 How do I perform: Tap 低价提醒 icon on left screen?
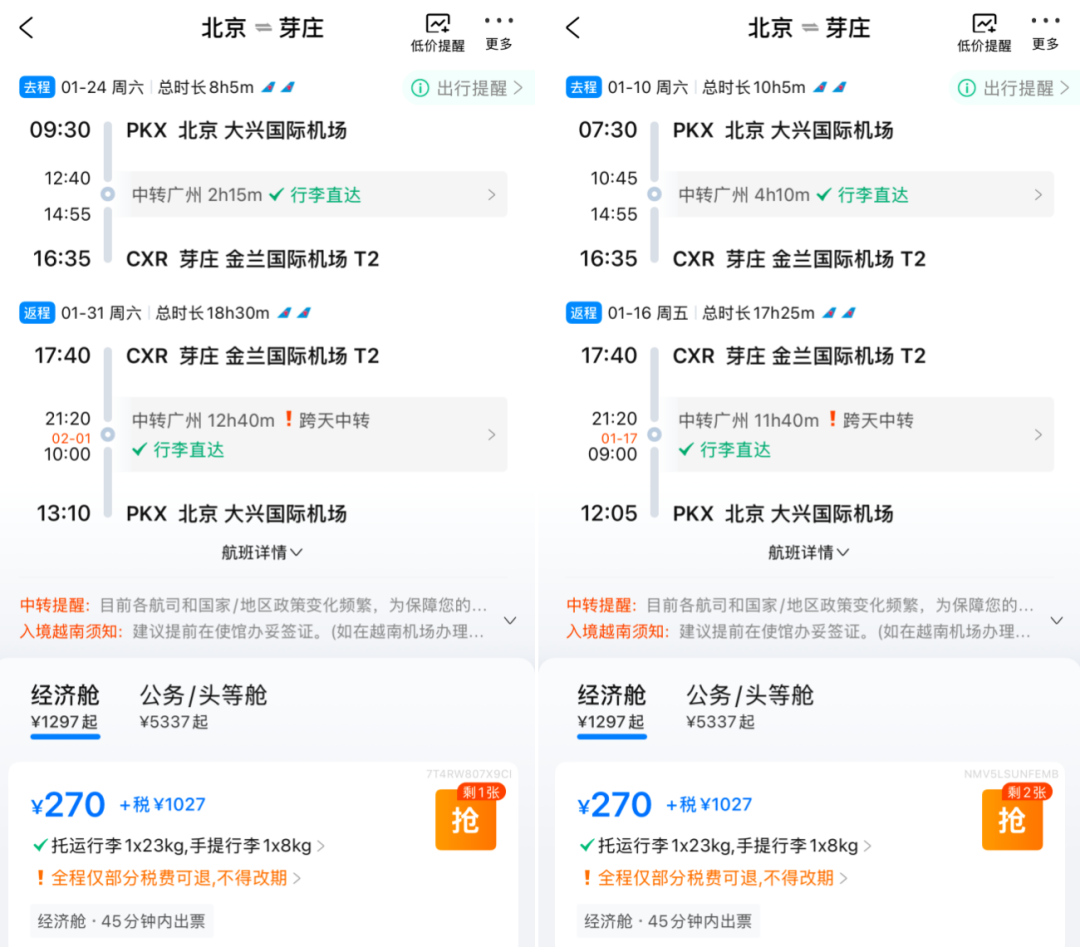click(x=437, y=32)
